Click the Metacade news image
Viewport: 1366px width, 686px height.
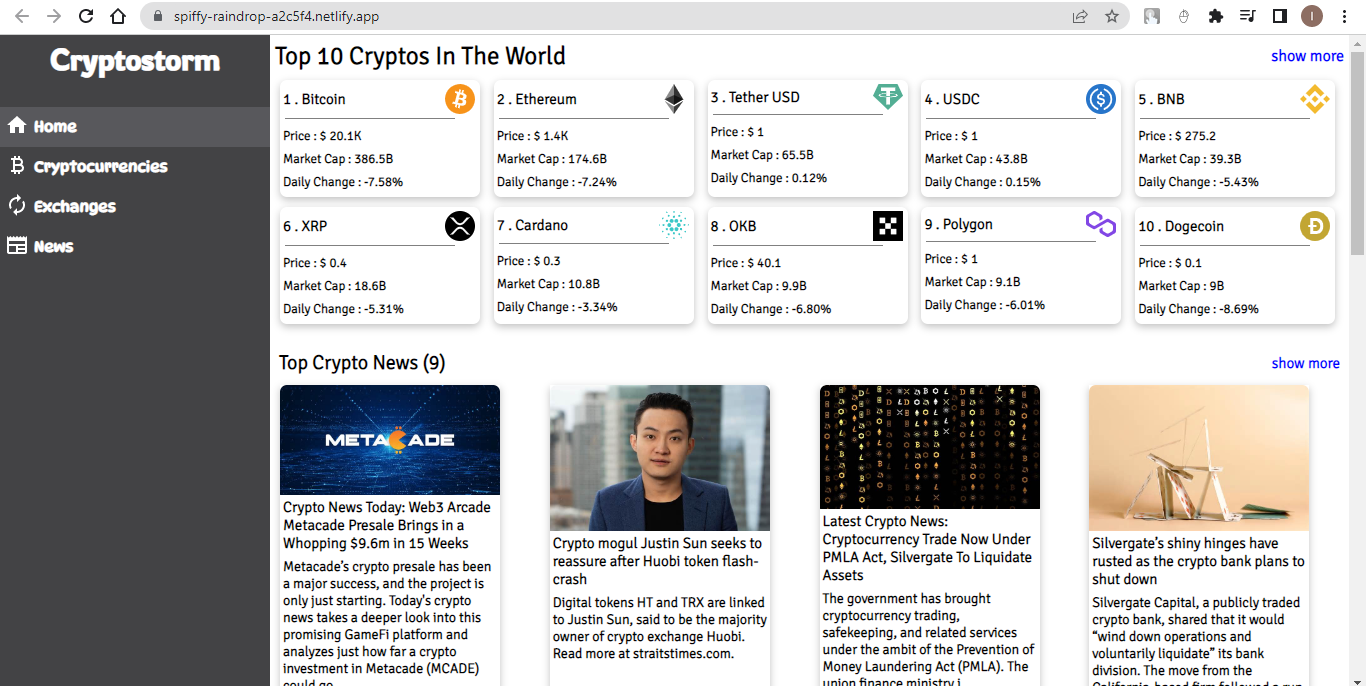390,440
